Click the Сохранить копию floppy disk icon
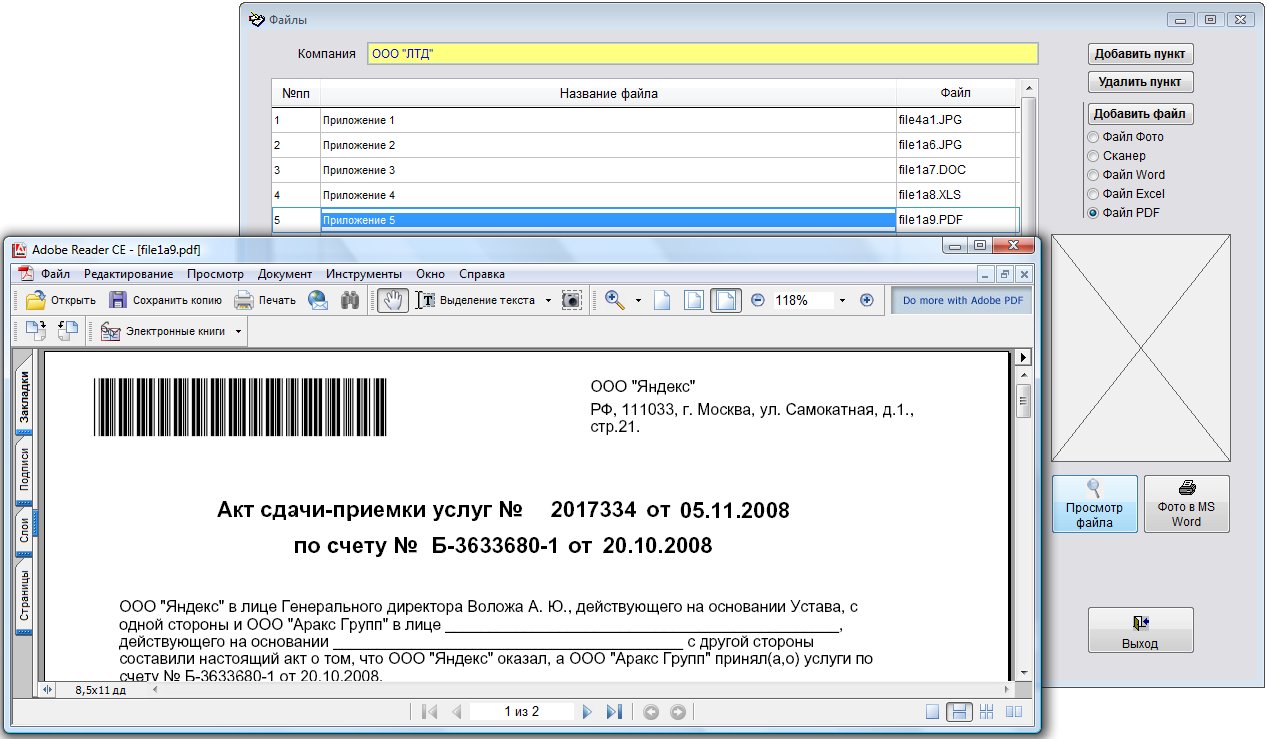The width and height of the screenshot is (1268, 739). coord(118,300)
